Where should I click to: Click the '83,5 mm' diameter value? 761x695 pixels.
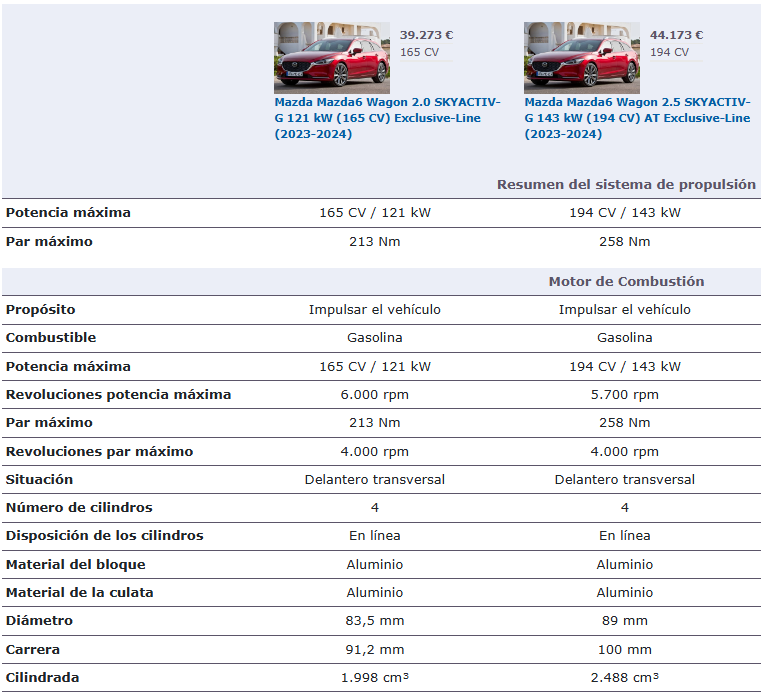tap(375, 621)
